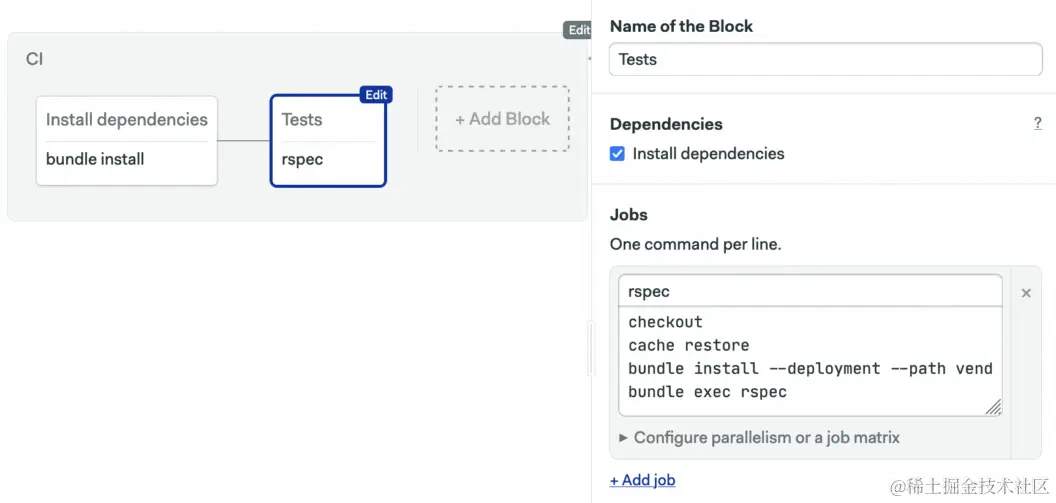Image resolution: width=1056 pixels, height=503 pixels.
Task: Click the gray Edit badge on CI pipeline
Action: 579,30
